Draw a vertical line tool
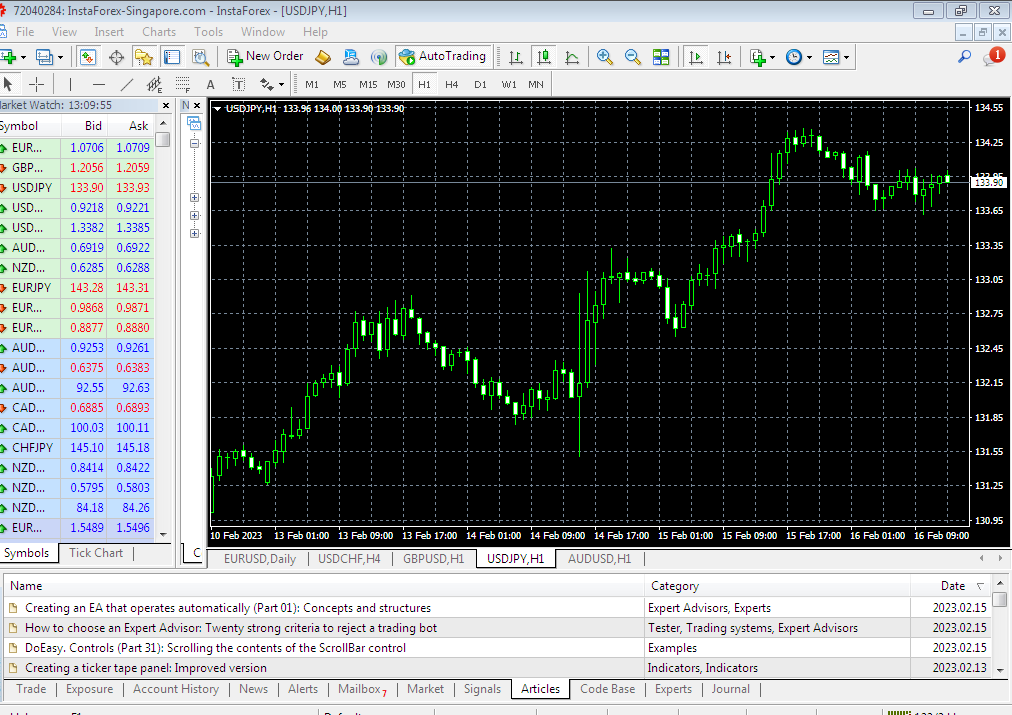The image size is (1012, 715). pos(70,85)
